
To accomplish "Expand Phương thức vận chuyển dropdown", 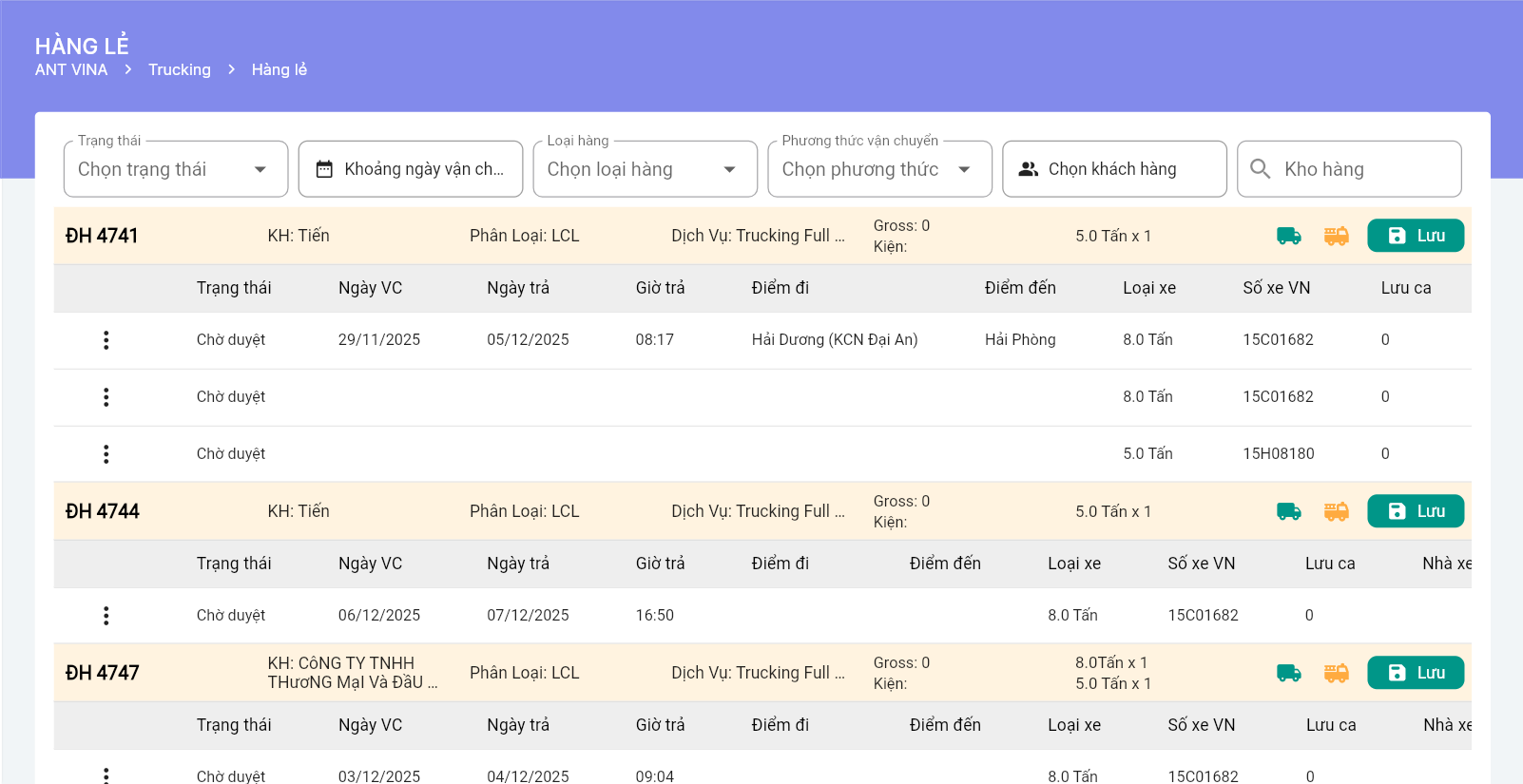I will tap(879, 169).
